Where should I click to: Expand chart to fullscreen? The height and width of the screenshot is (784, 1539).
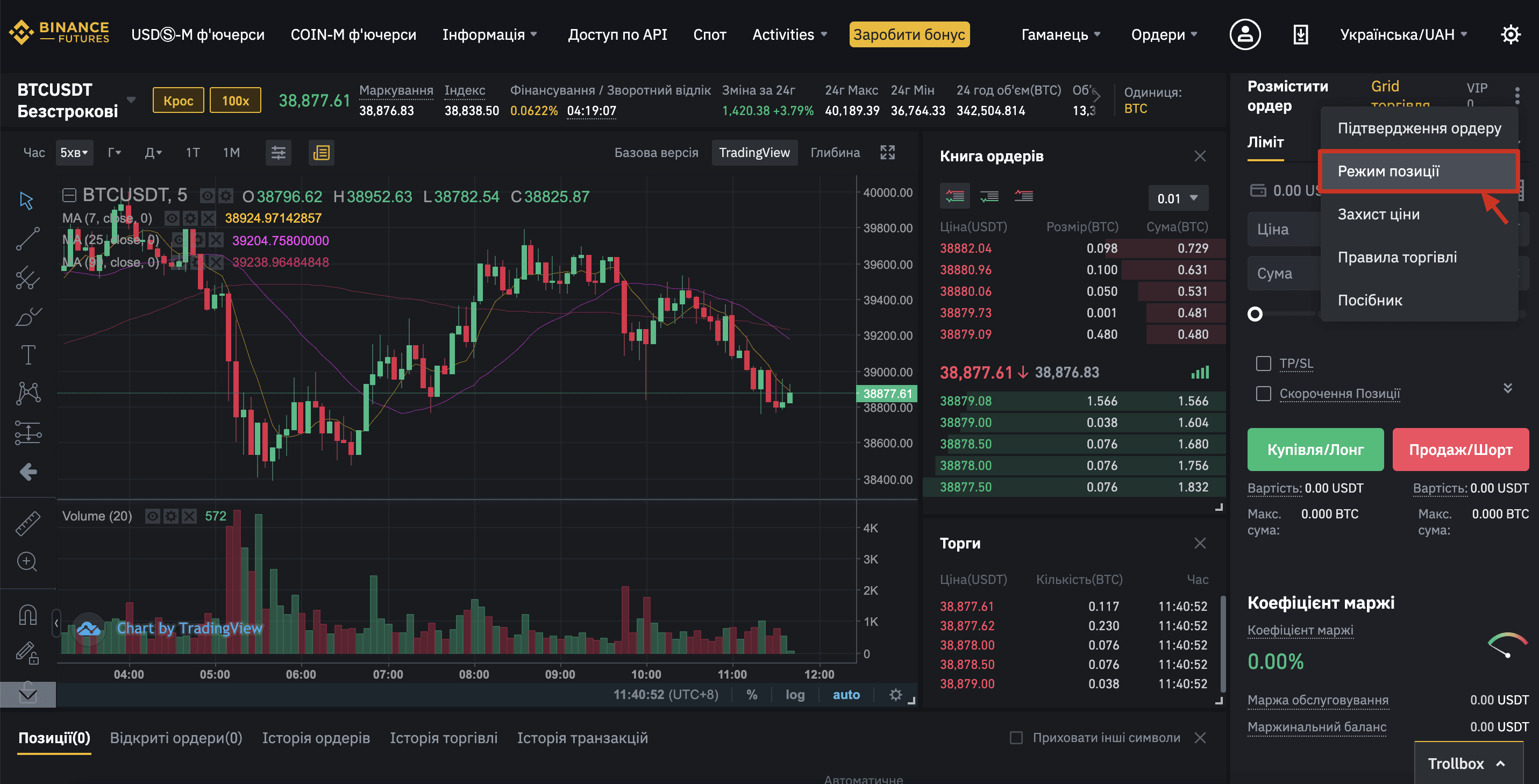(888, 152)
